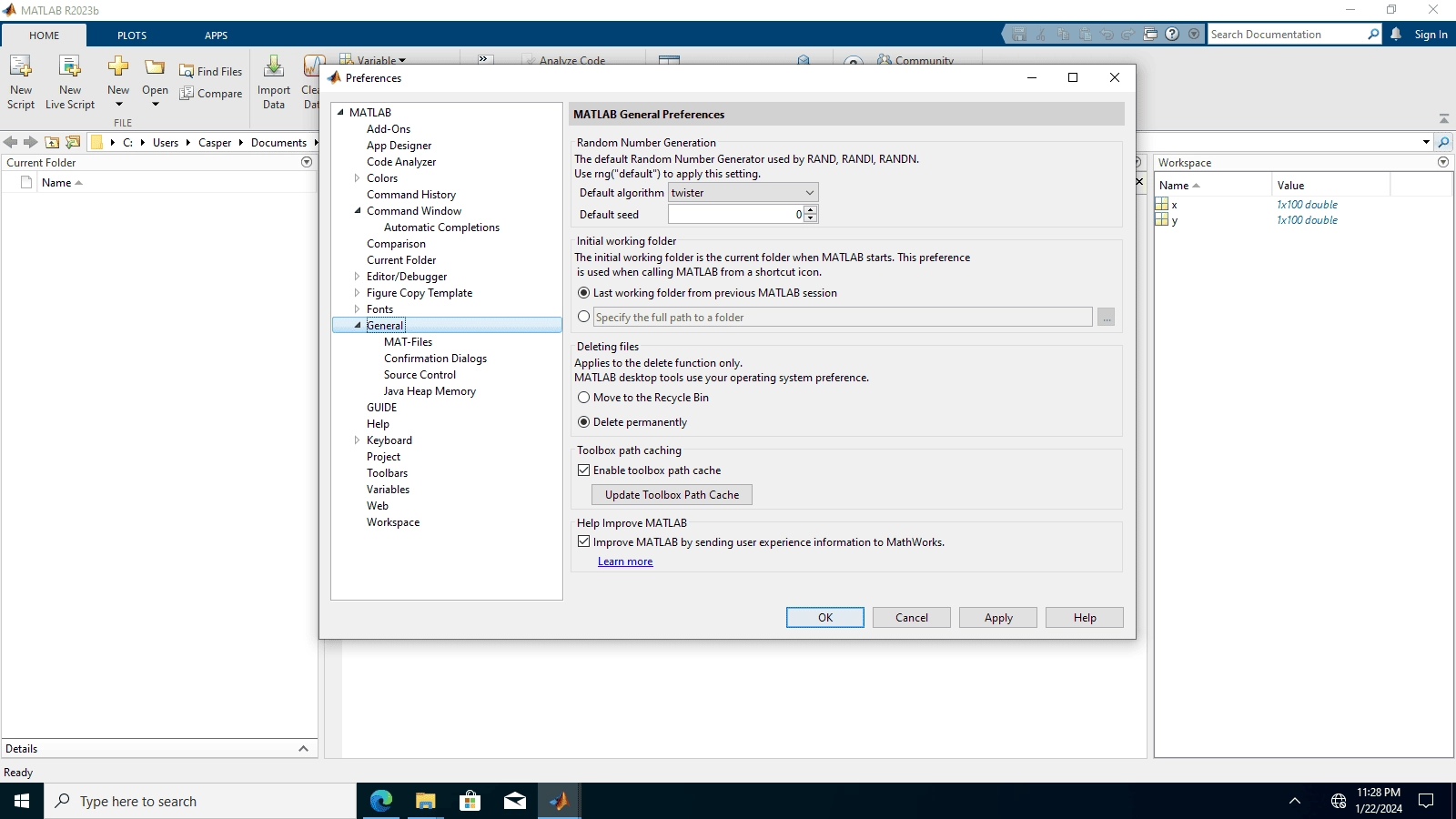The height and width of the screenshot is (819, 1456).
Task: Click the search magnifier in Search Documentation
Action: pos(1373,35)
